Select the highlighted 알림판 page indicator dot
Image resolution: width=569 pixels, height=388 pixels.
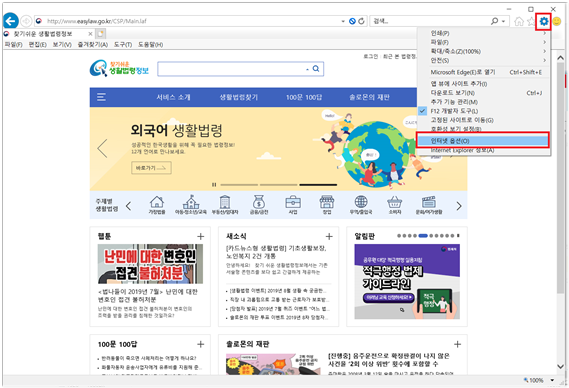(423, 236)
